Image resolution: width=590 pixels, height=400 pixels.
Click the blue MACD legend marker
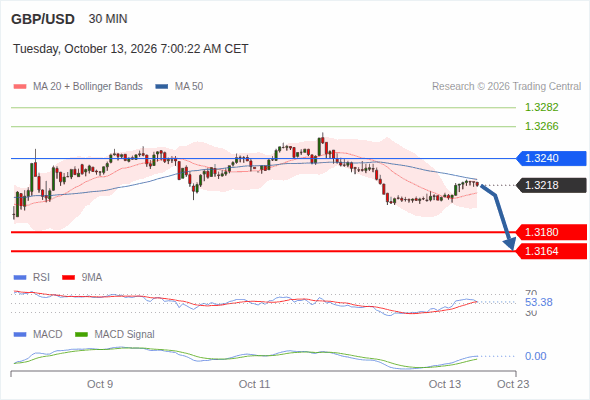click(x=20, y=335)
